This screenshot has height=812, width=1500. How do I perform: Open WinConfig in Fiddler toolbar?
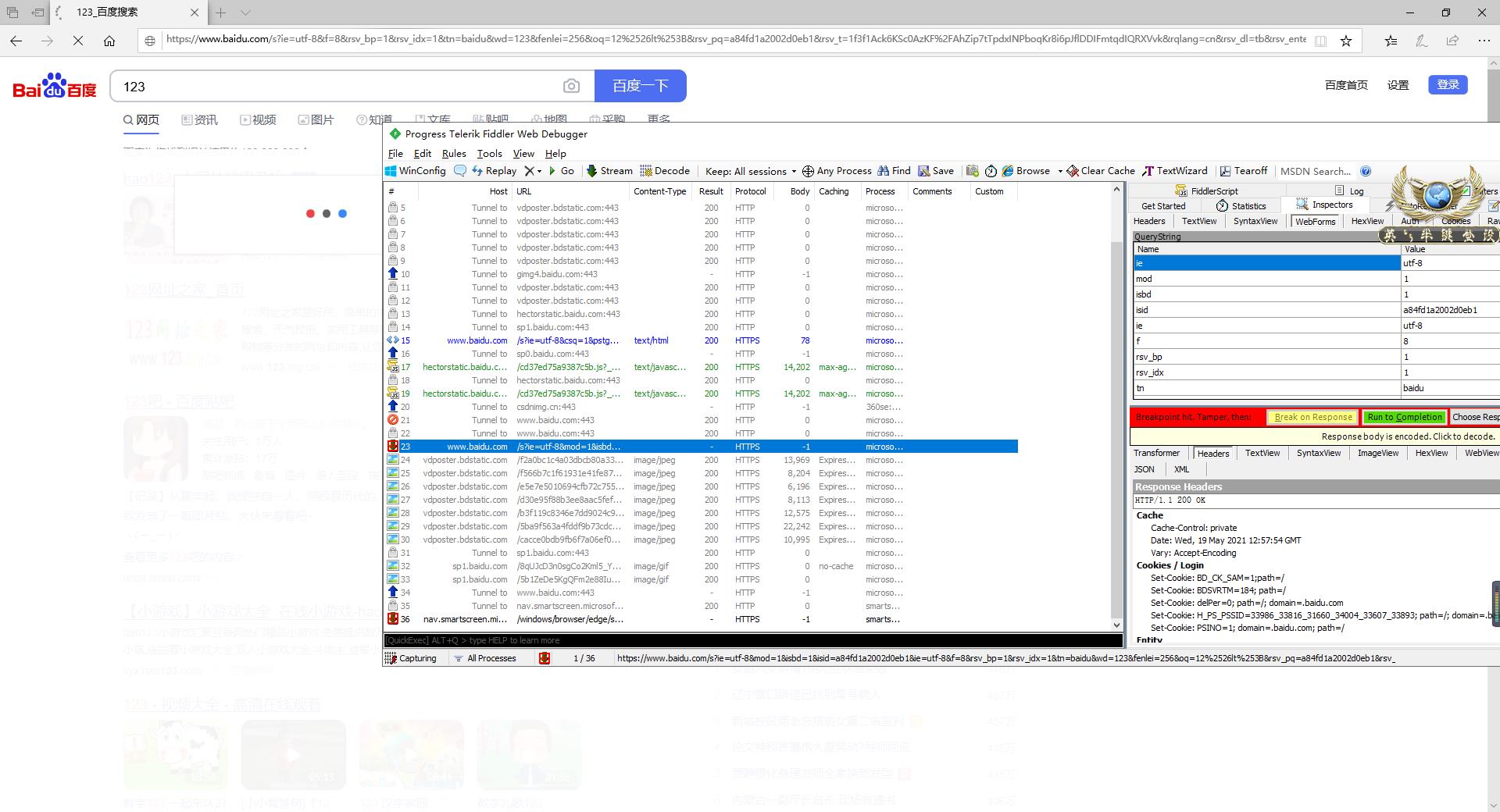[416, 171]
